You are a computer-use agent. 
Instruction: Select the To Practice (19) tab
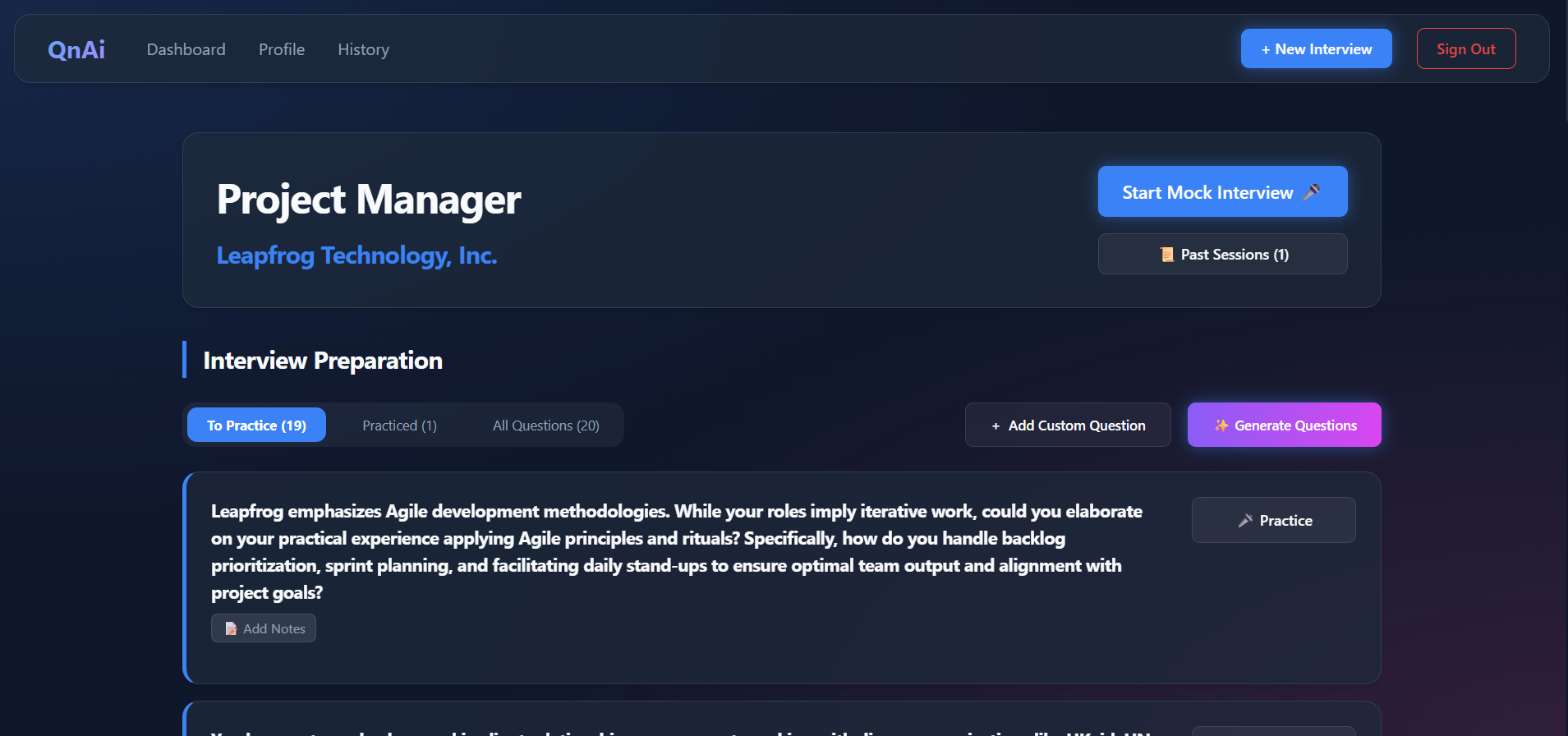tap(256, 425)
